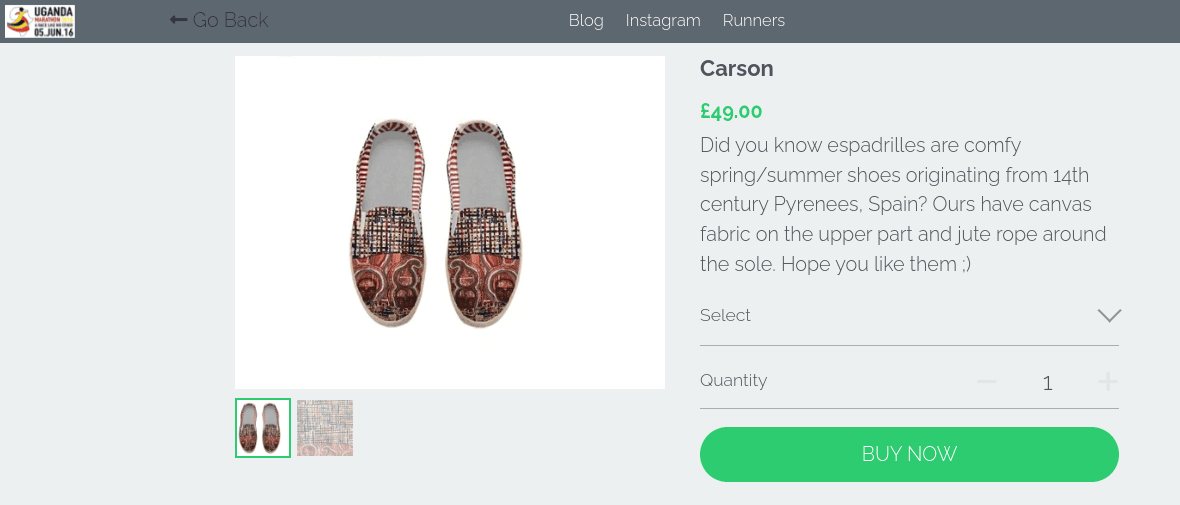The height and width of the screenshot is (505, 1180).
Task: Expand options using the chevron arrow
Action: [x=1109, y=315]
